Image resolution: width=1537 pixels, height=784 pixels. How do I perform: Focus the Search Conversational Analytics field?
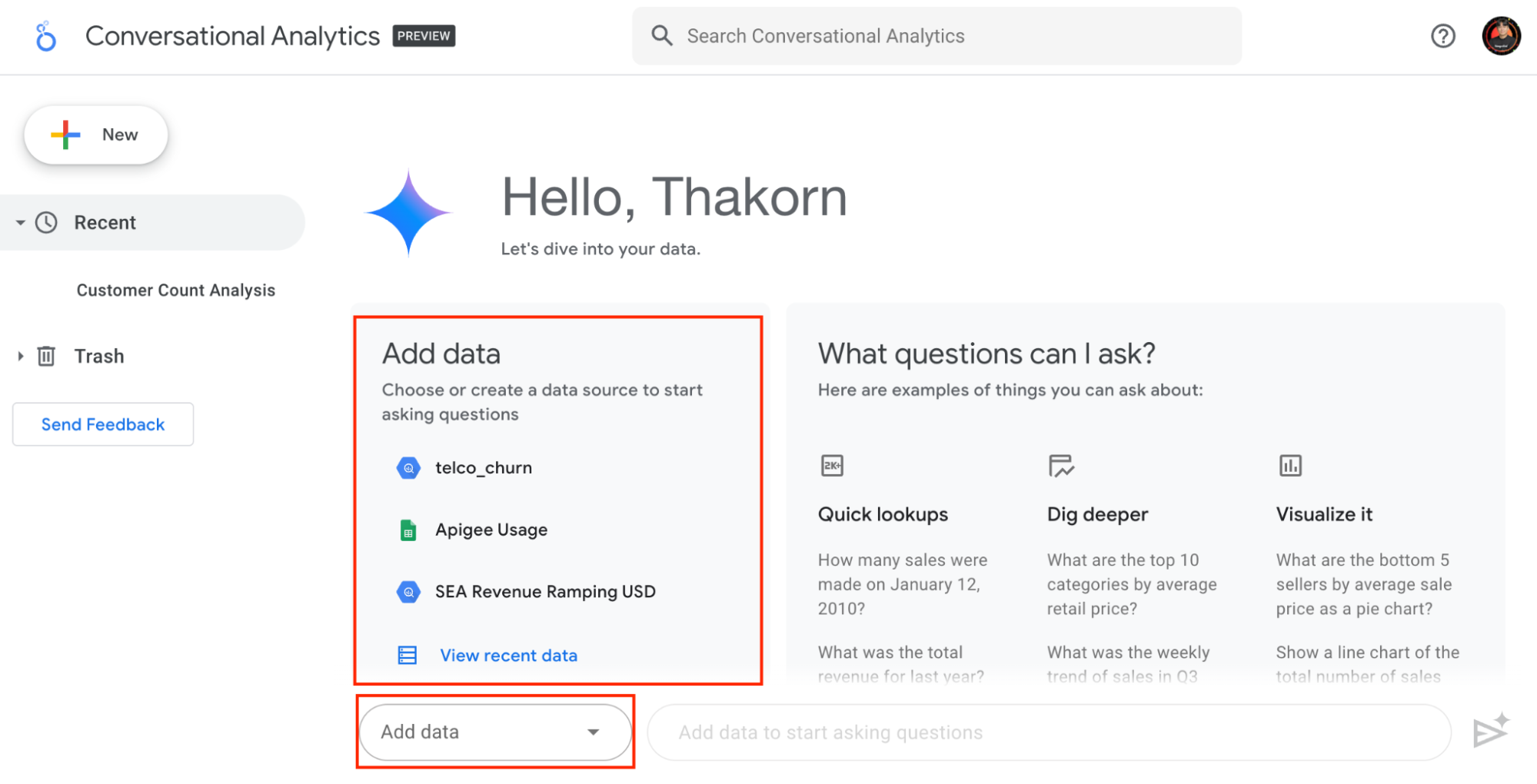point(937,36)
